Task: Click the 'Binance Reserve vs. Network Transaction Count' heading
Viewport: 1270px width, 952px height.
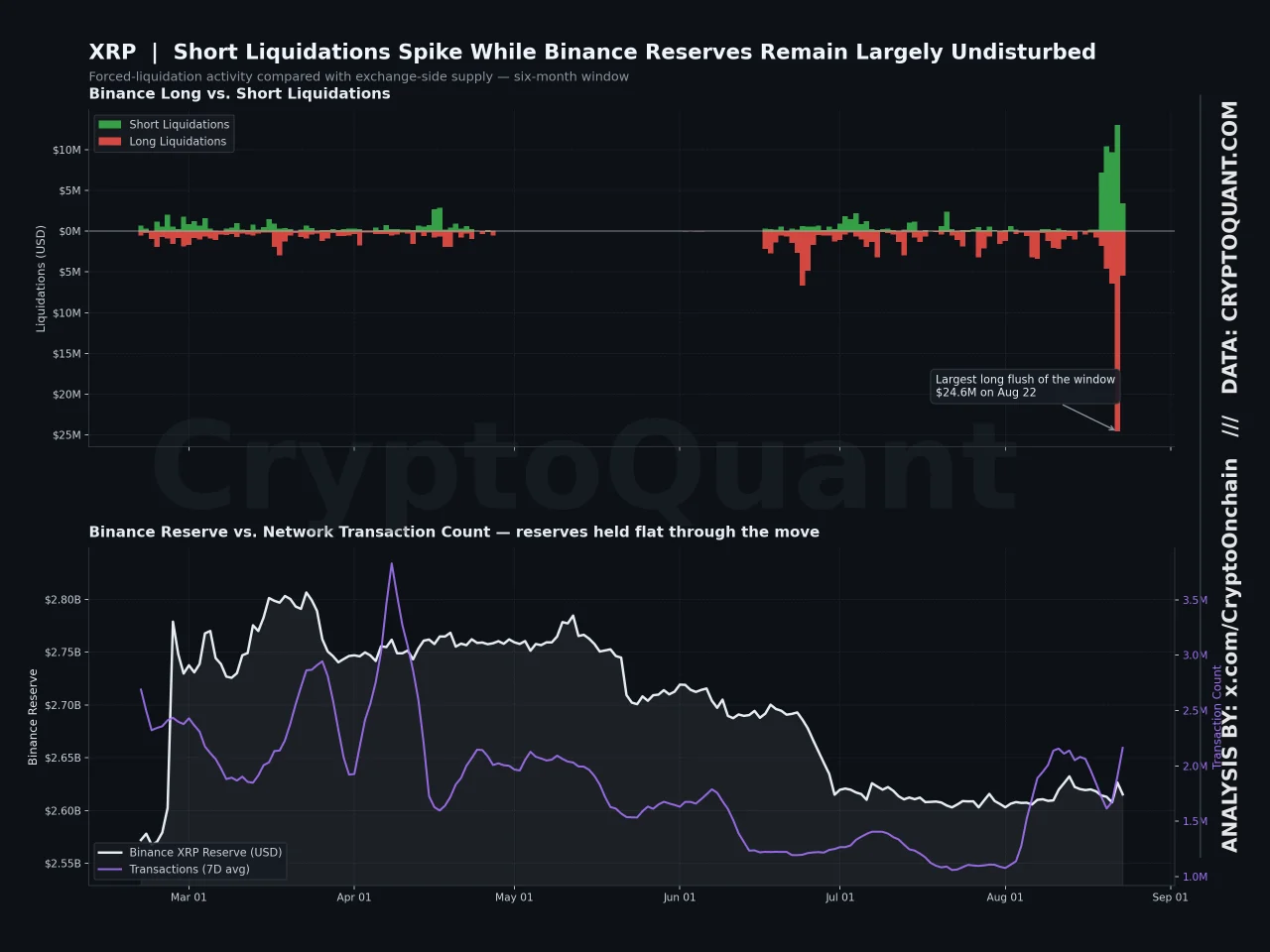Action: [454, 532]
